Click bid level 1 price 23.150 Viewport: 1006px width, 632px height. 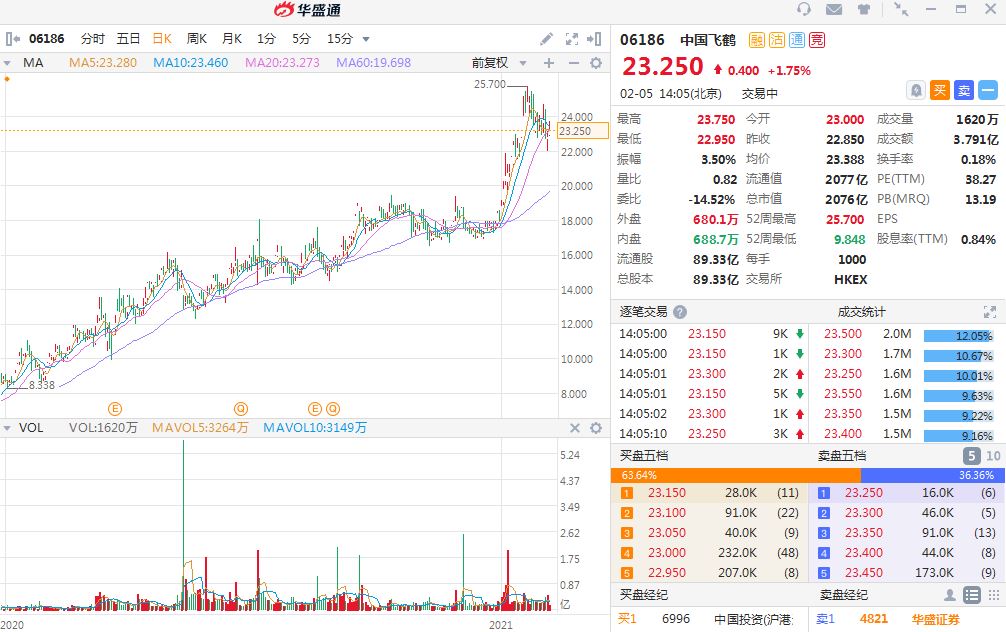click(x=667, y=493)
